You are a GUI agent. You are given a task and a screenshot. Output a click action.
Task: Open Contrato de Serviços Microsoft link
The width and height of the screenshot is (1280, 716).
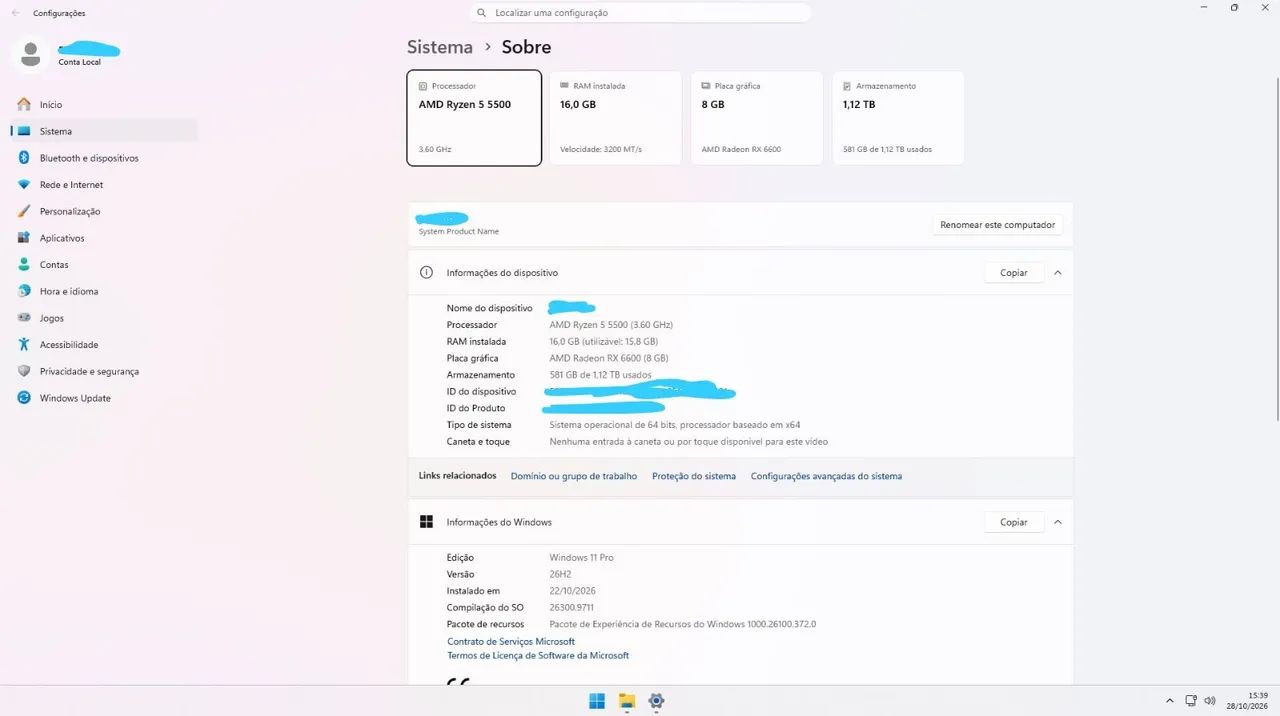(511, 642)
